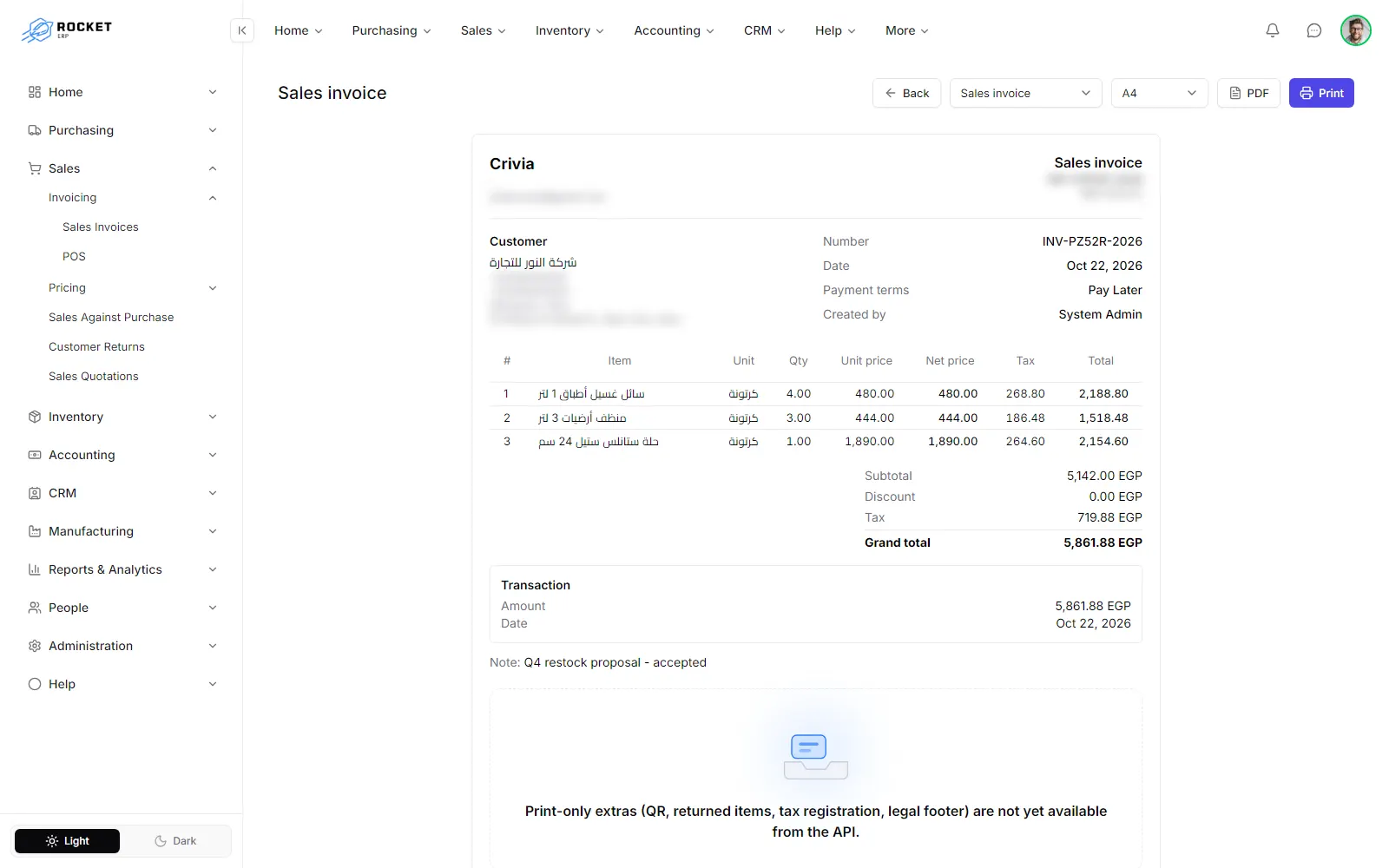
Task: Open the chat messages icon
Action: [1314, 30]
